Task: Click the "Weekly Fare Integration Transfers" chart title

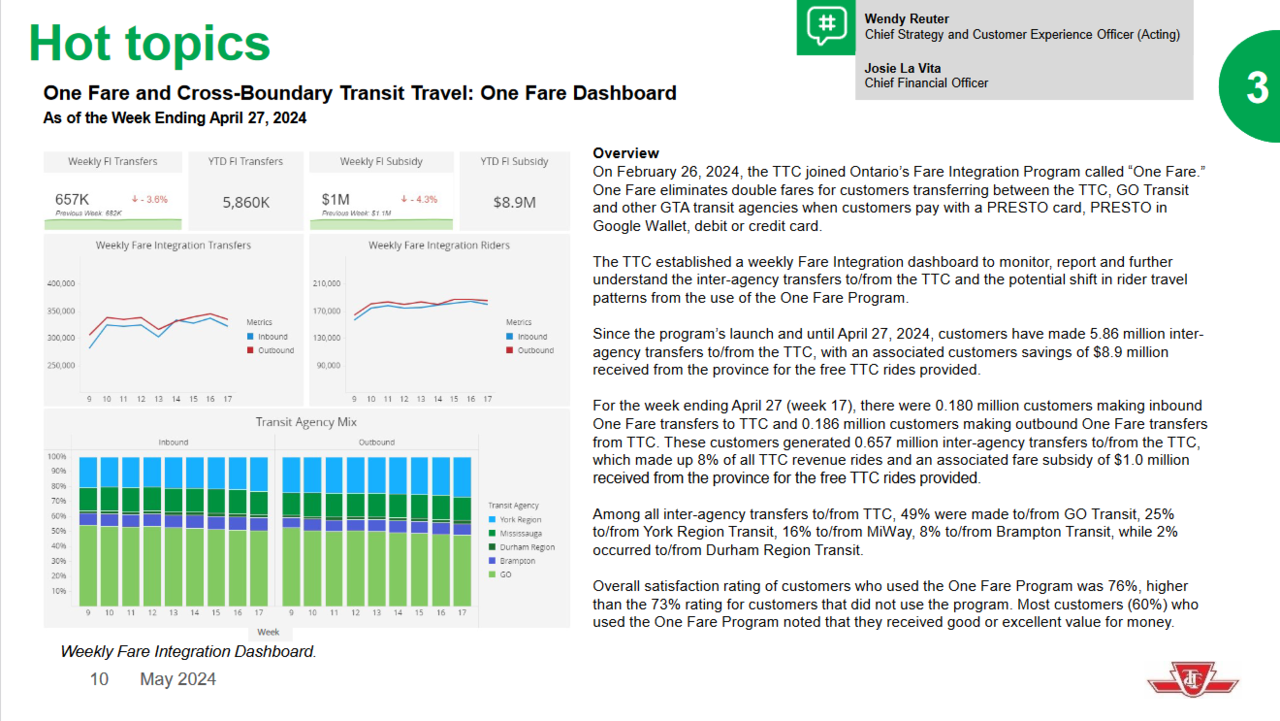Action: (x=173, y=245)
